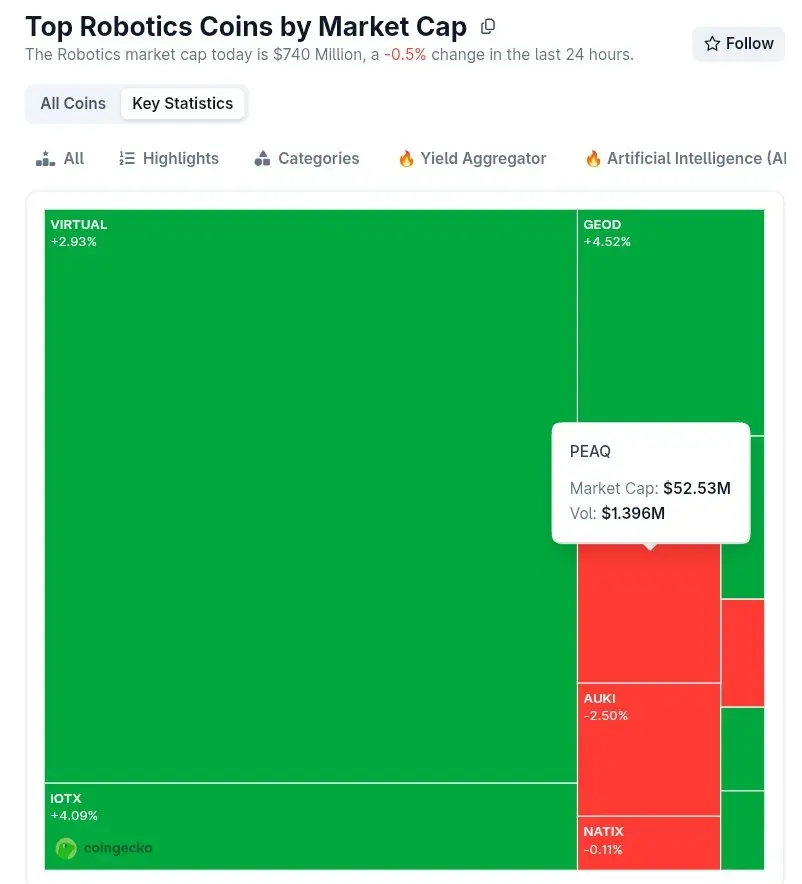Click the star icon in Follow button

(712, 44)
